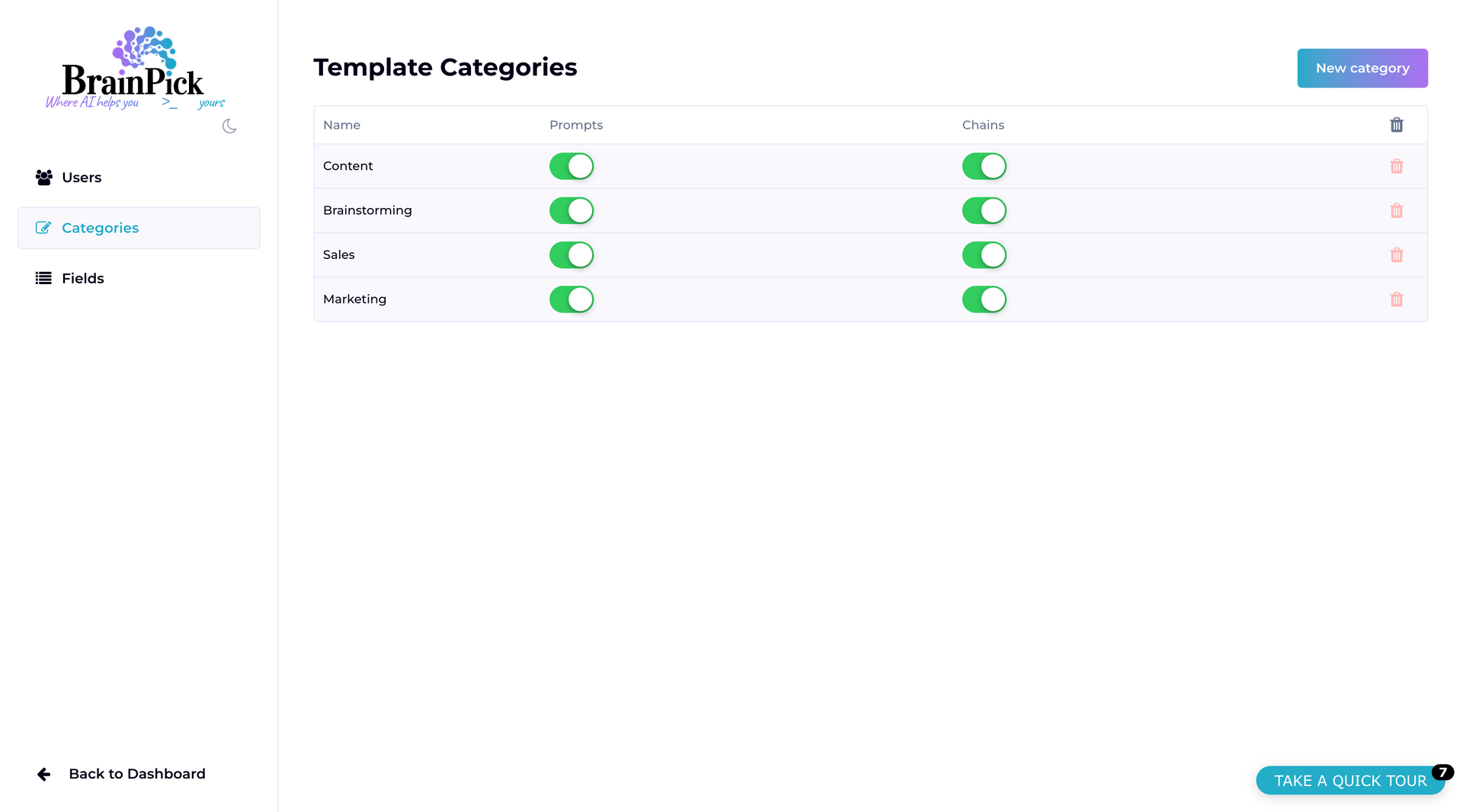Turn off Prompts for Brainstorming
Screen dimensions: 1463x812
571,210
